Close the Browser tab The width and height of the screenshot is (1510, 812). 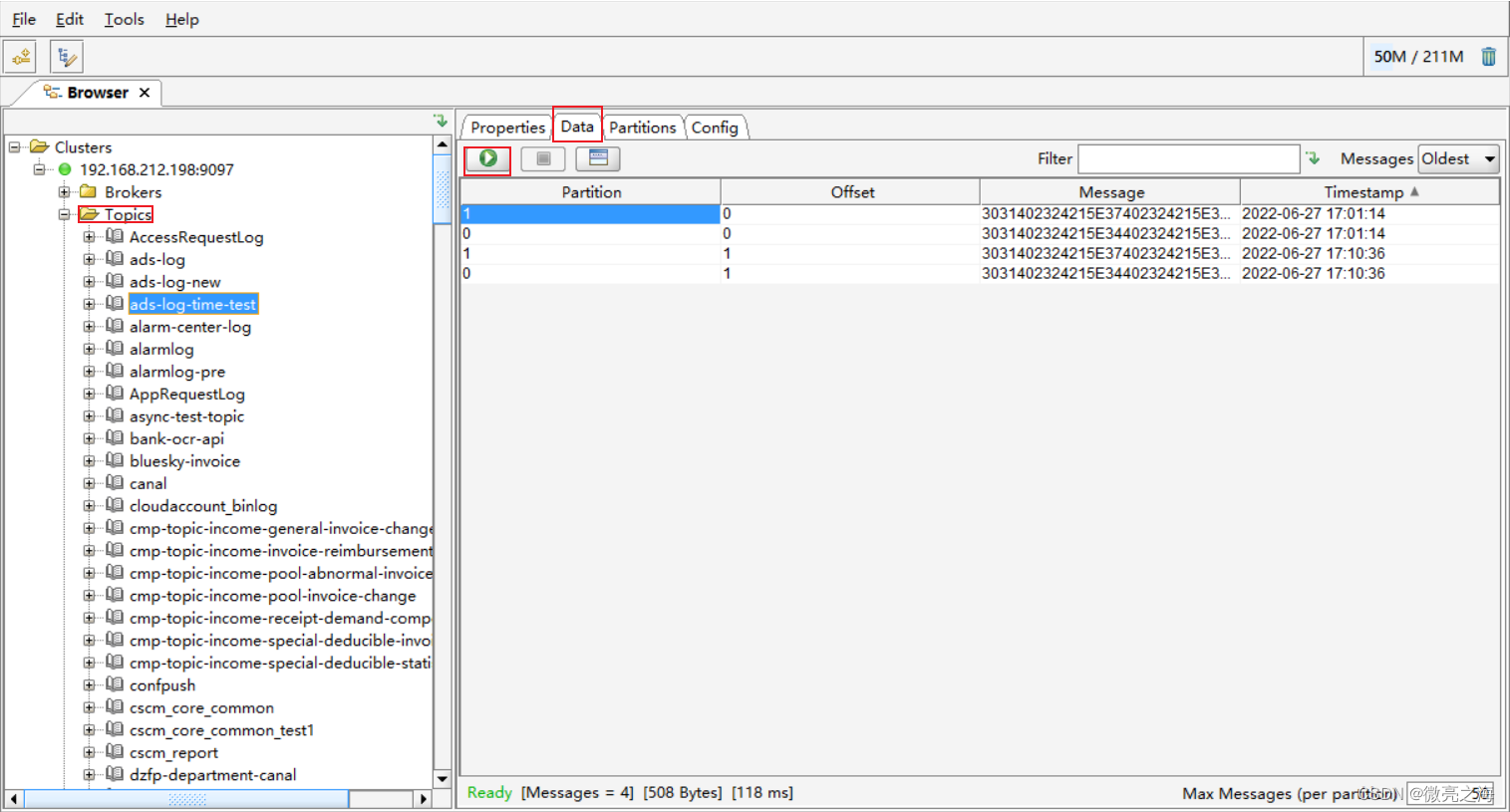coord(145,93)
